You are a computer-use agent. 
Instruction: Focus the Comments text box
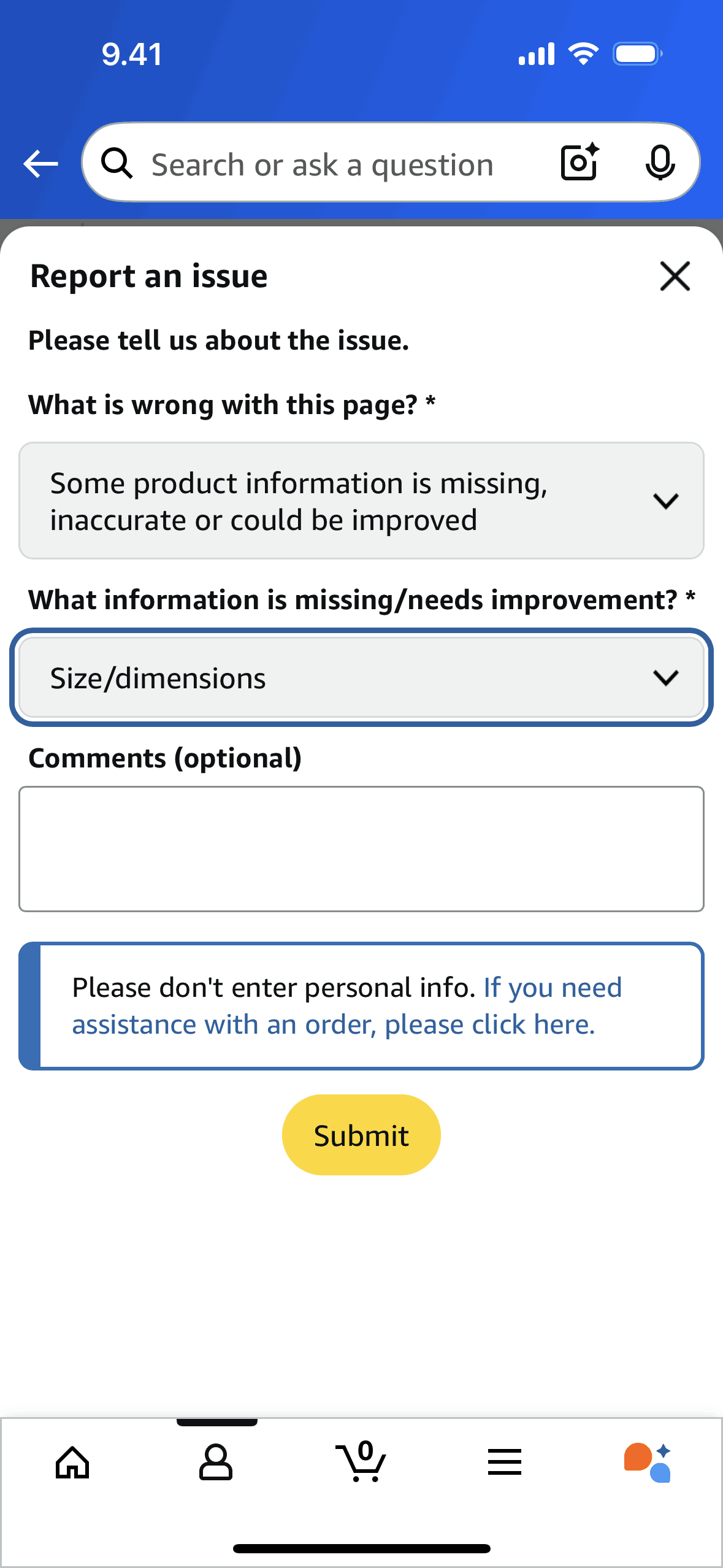coord(361,849)
